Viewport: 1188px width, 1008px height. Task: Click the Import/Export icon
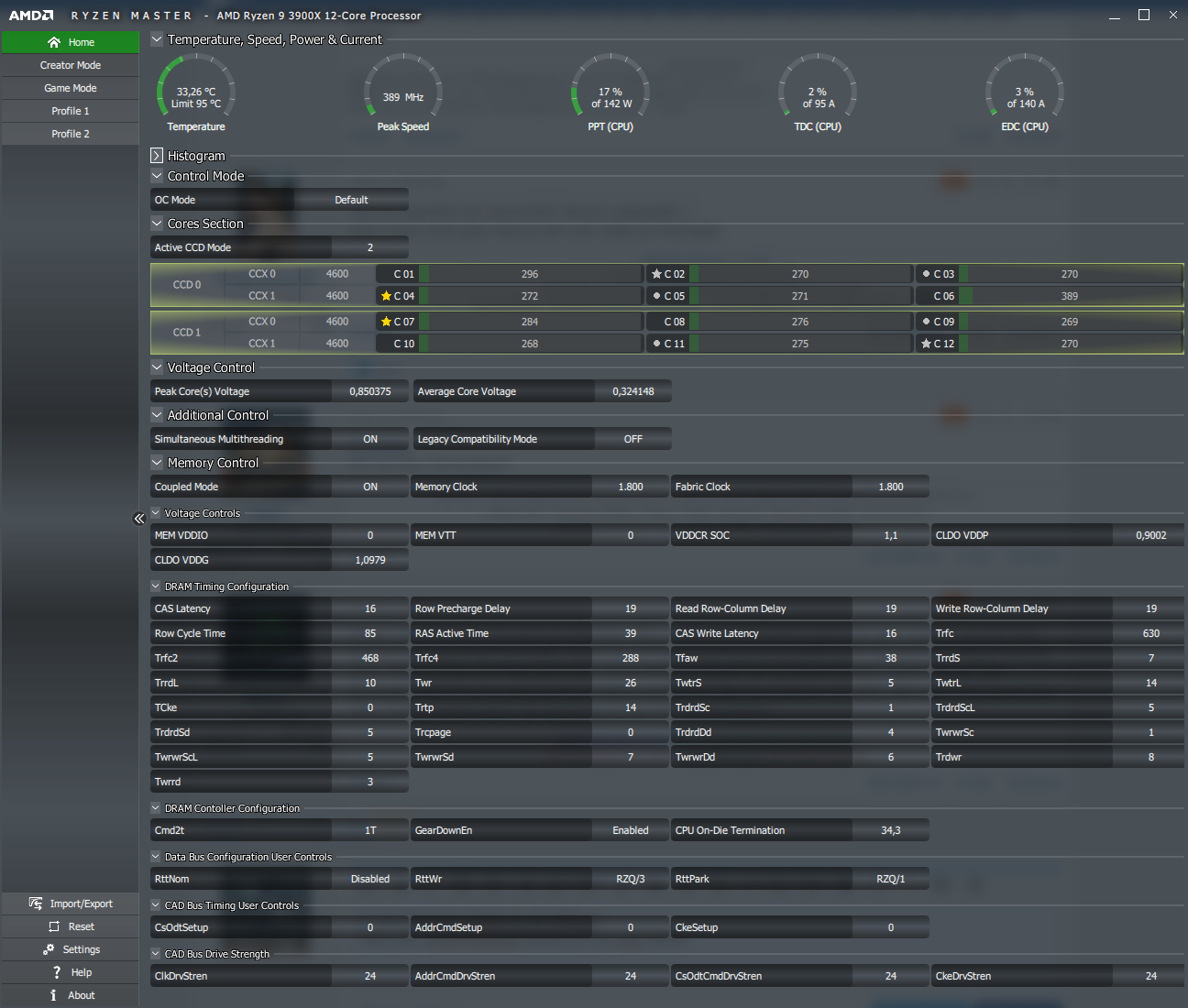coord(36,904)
